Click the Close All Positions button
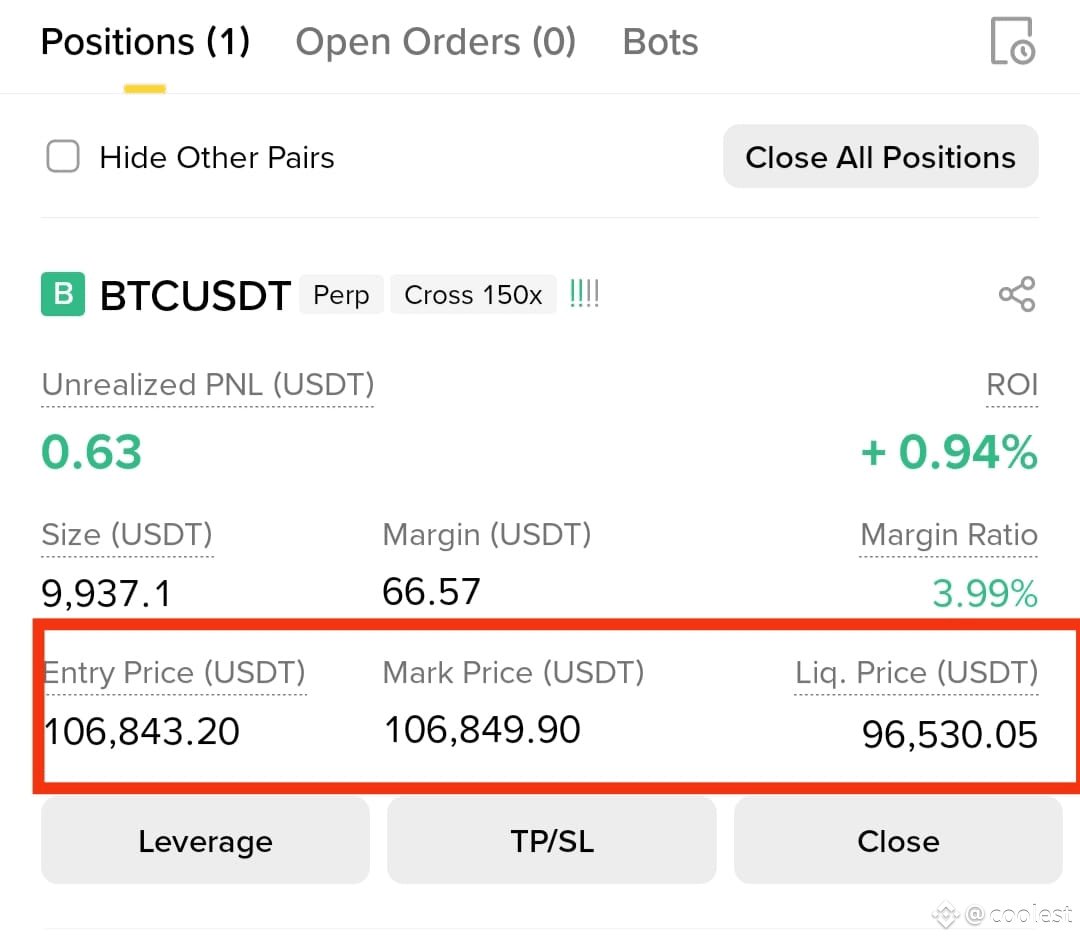Image resolution: width=1080 pixels, height=940 pixels. (x=880, y=156)
